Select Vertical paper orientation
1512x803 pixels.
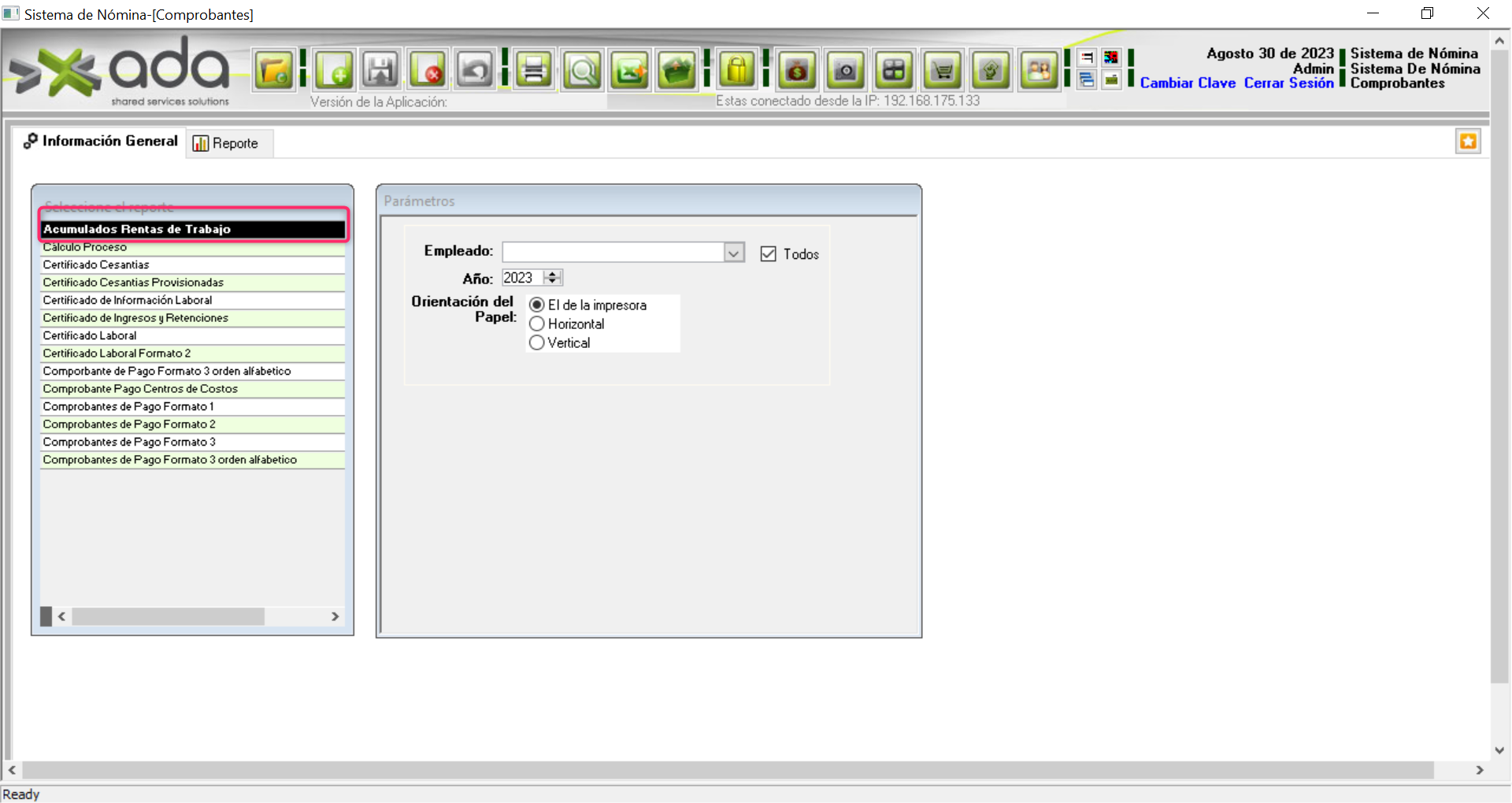[537, 343]
